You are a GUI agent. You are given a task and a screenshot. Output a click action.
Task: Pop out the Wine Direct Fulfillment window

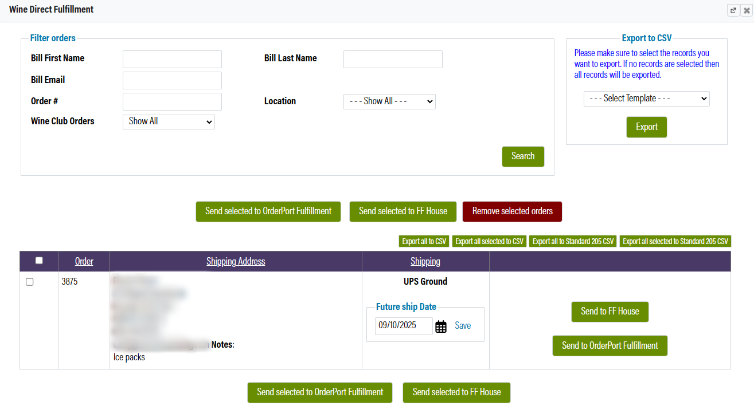click(733, 10)
